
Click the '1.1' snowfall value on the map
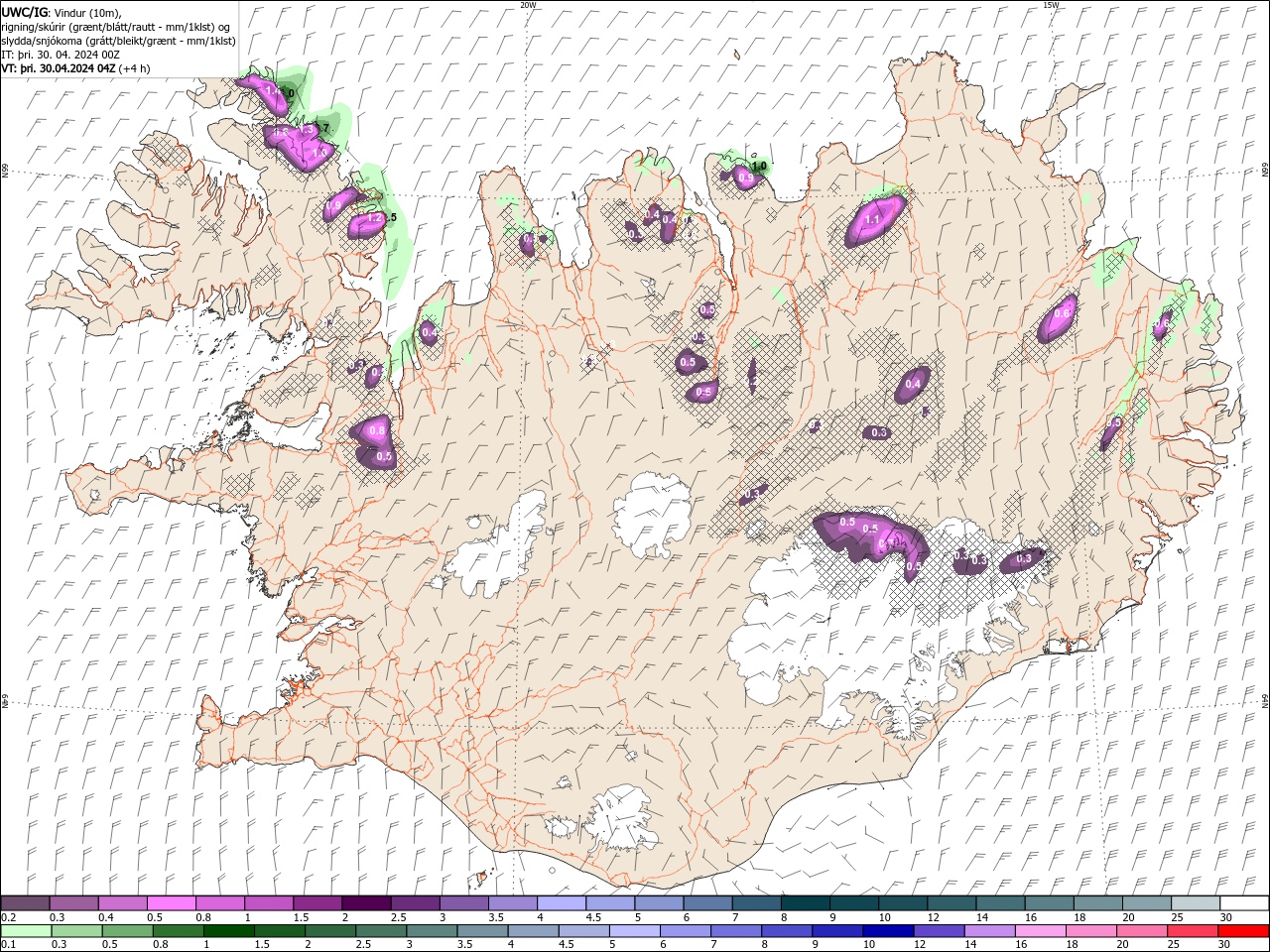(873, 220)
